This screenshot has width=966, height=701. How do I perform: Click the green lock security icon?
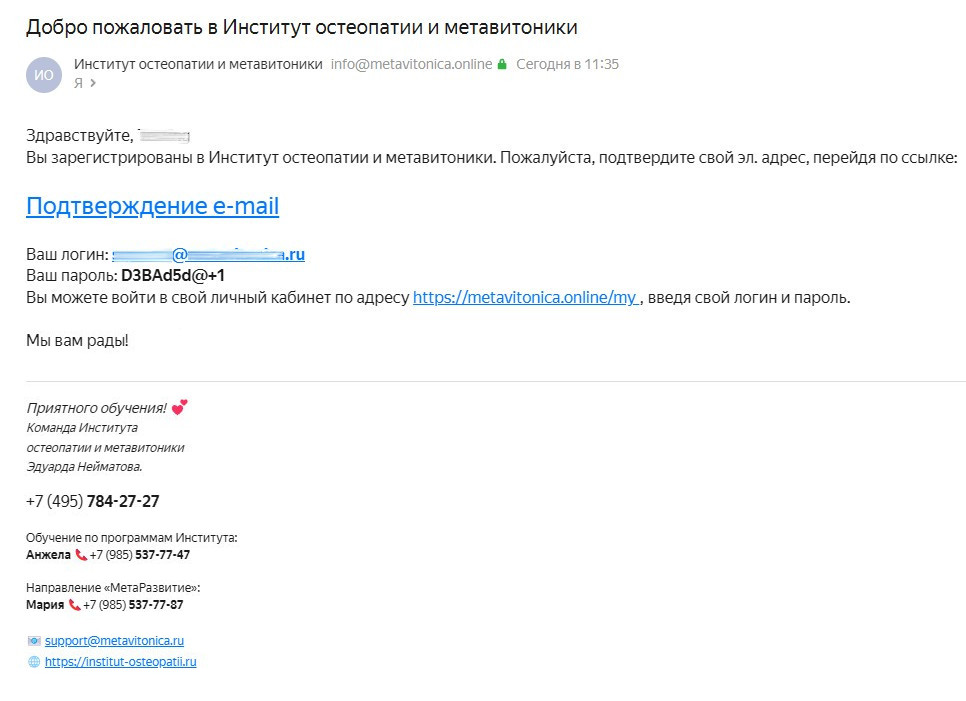pyautogui.click(x=502, y=64)
